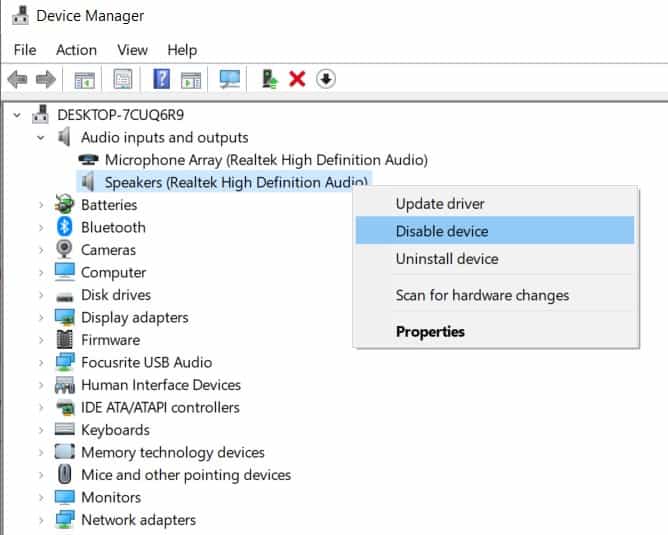The image size is (668, 535).
Task: Click the Mice and pointing devices icon
Action: click(65, 474)
